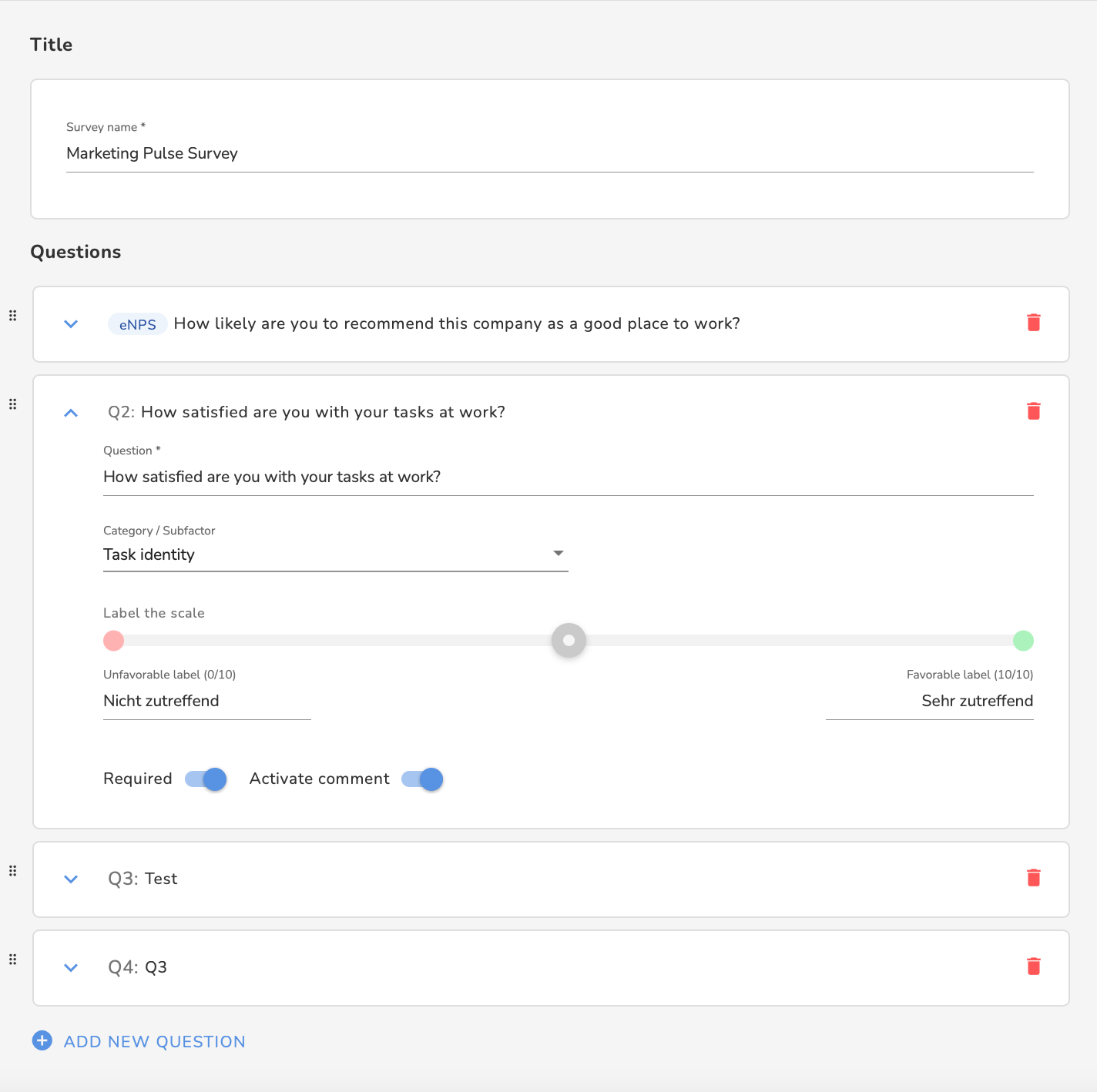Click the drag handle beside Q4: Q3
1097x1092 pixels.
click(12, 960)
